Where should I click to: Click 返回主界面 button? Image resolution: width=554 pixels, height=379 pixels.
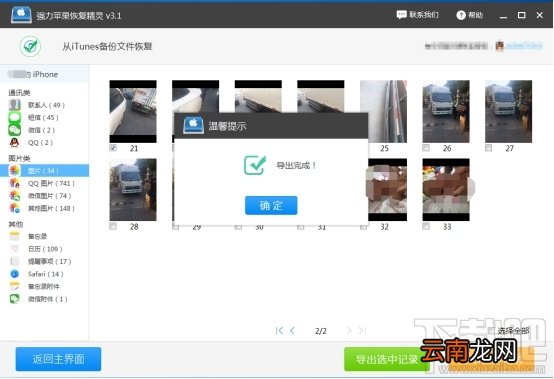(58, 359)
